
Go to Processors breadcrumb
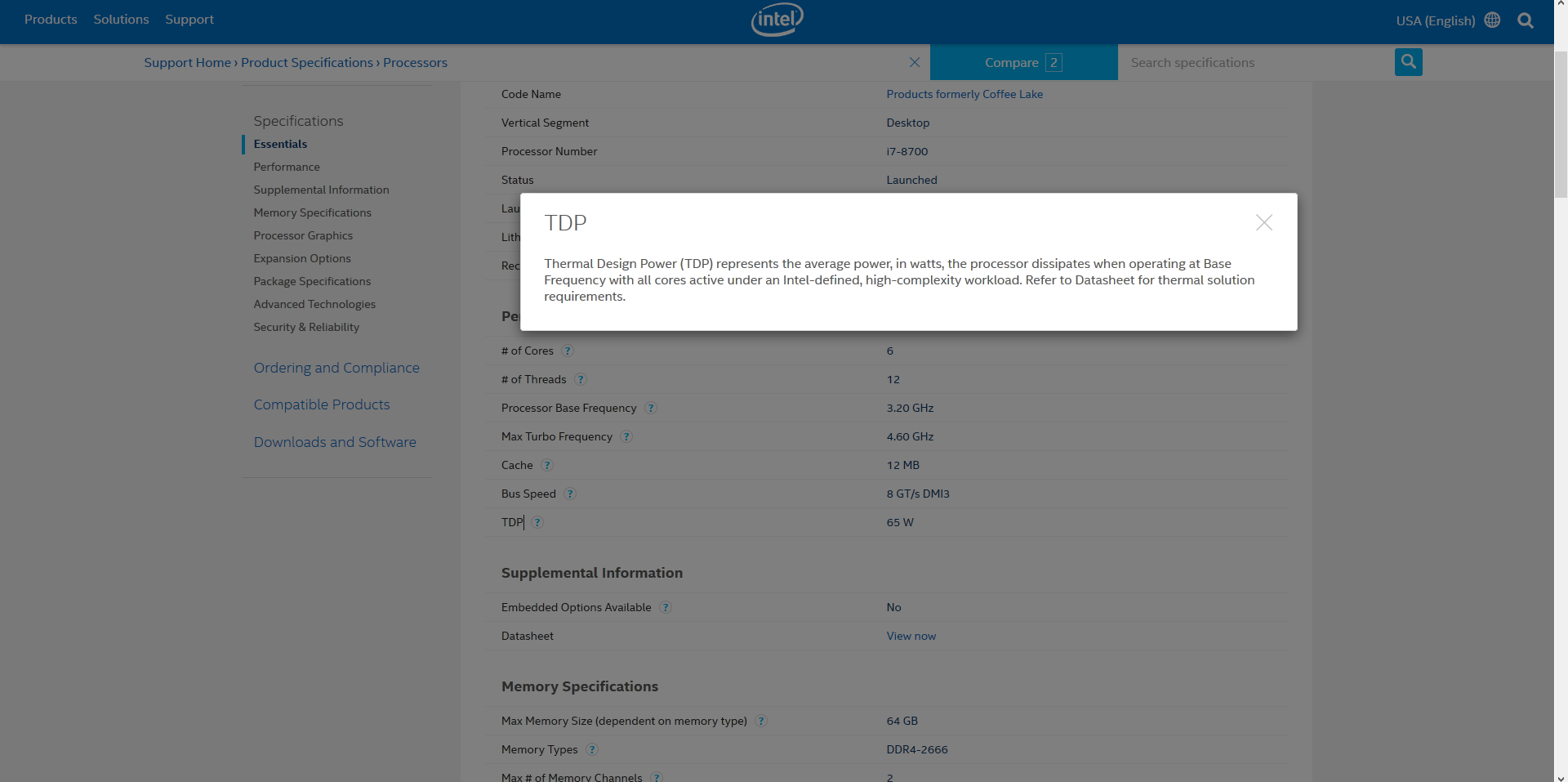[415, 62]
